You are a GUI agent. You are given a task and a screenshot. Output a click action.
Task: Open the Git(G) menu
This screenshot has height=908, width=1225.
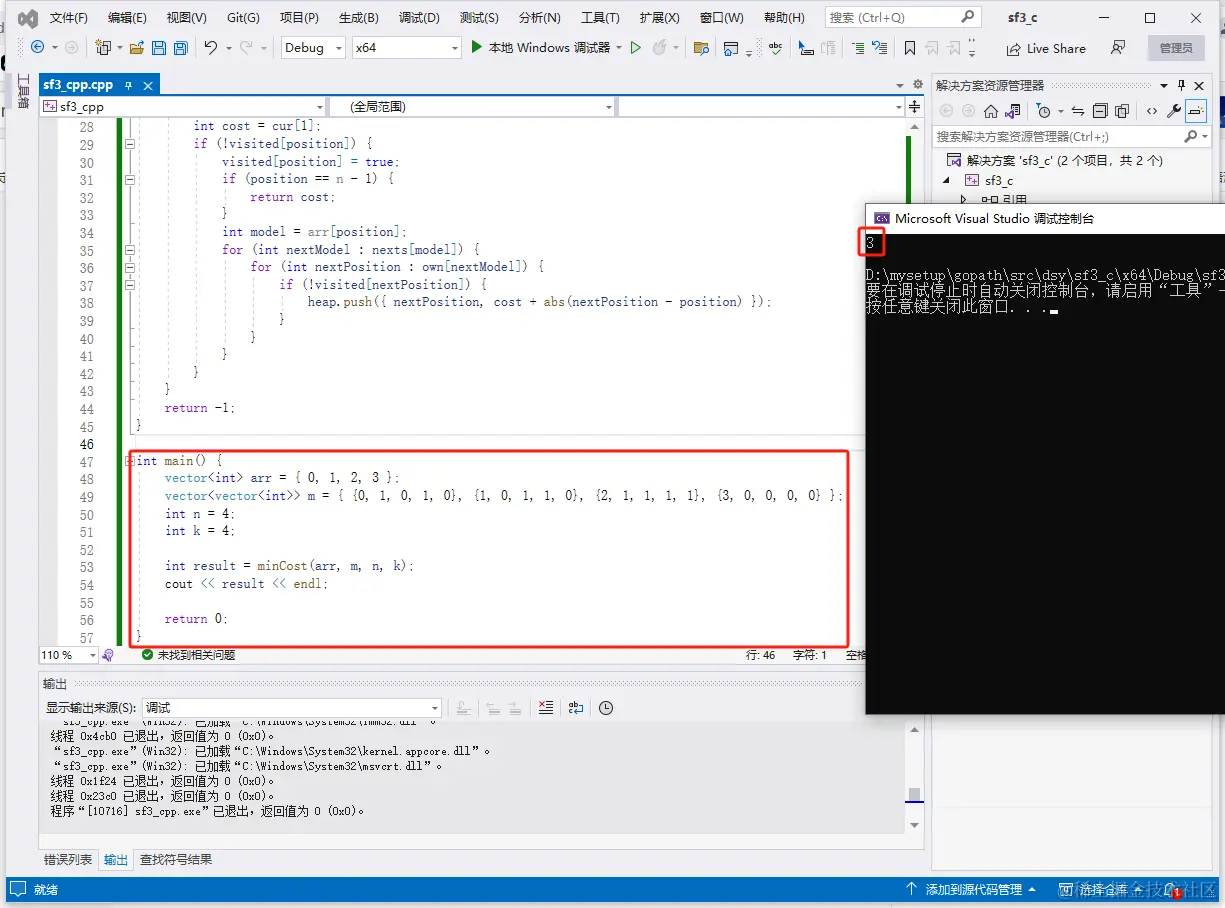243,18
